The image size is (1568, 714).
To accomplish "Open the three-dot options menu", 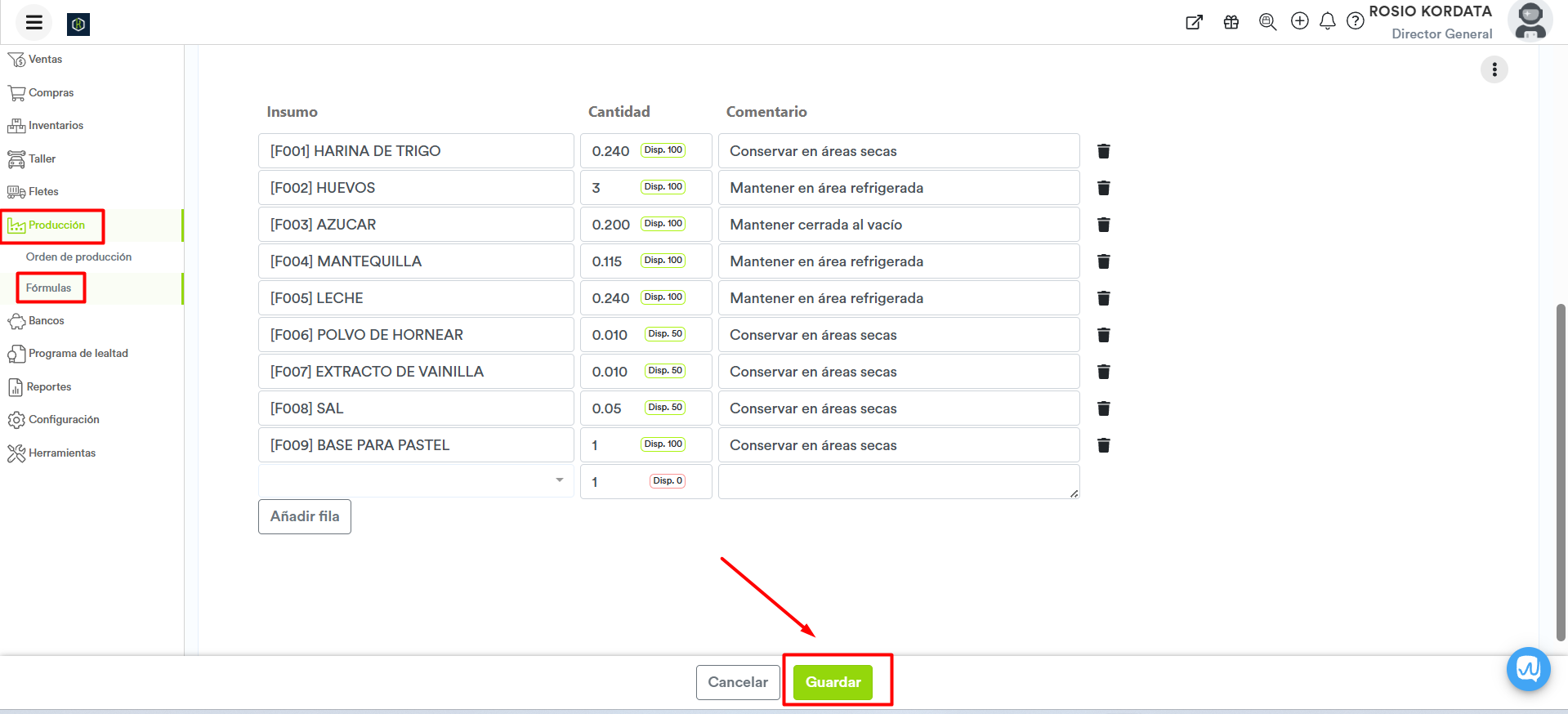I will coord(1494,69).
